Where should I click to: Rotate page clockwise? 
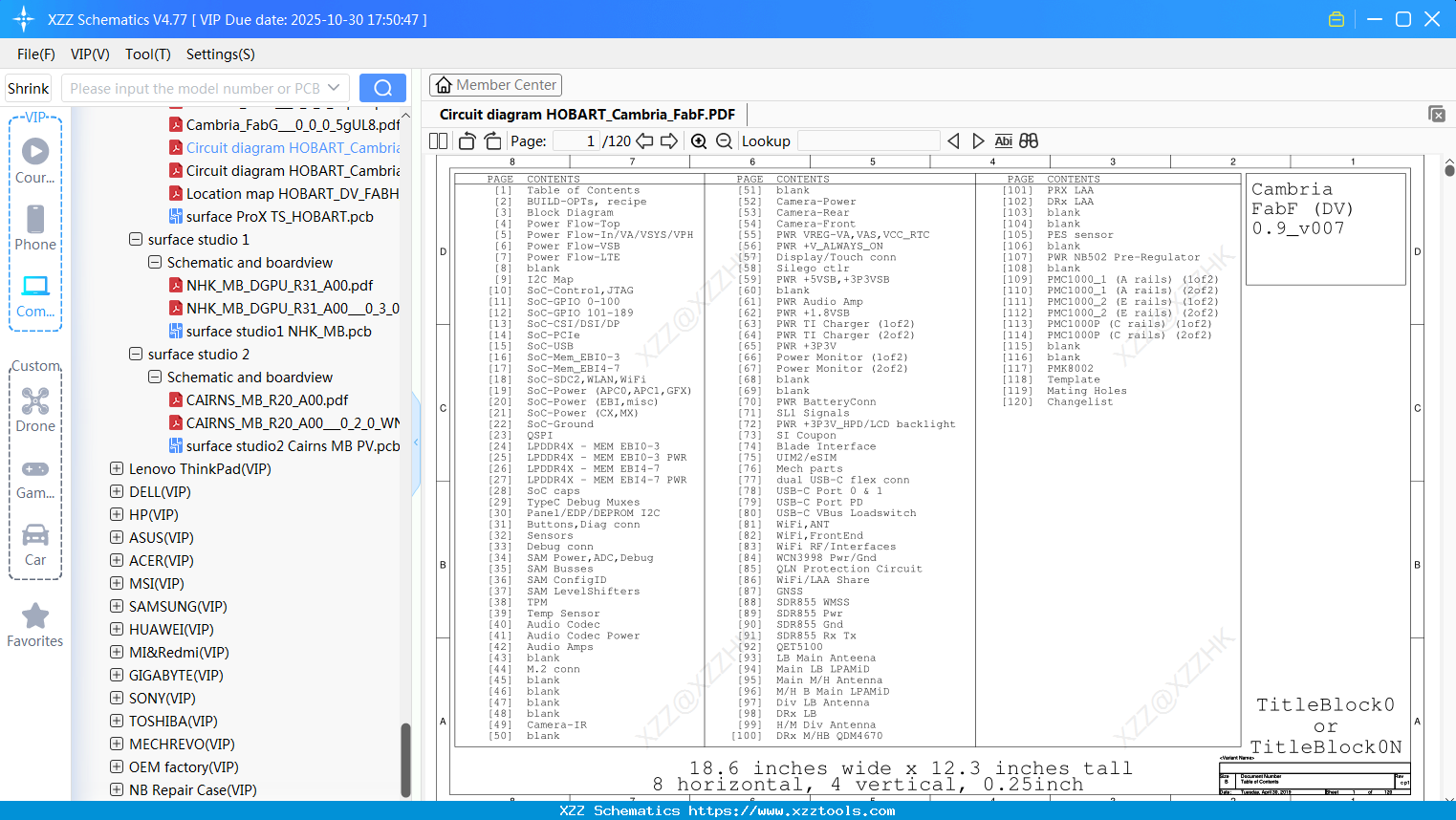click(492, 141)
